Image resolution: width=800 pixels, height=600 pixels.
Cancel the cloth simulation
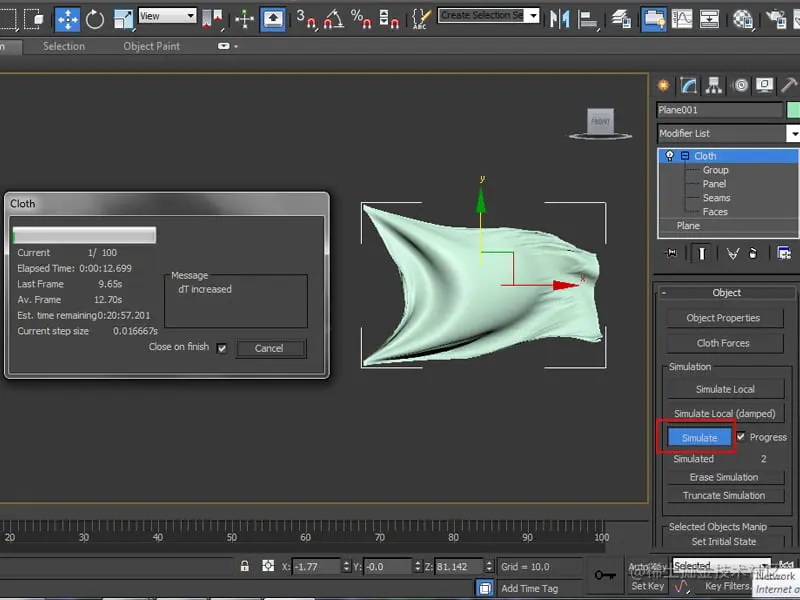[x=269, y=348]
